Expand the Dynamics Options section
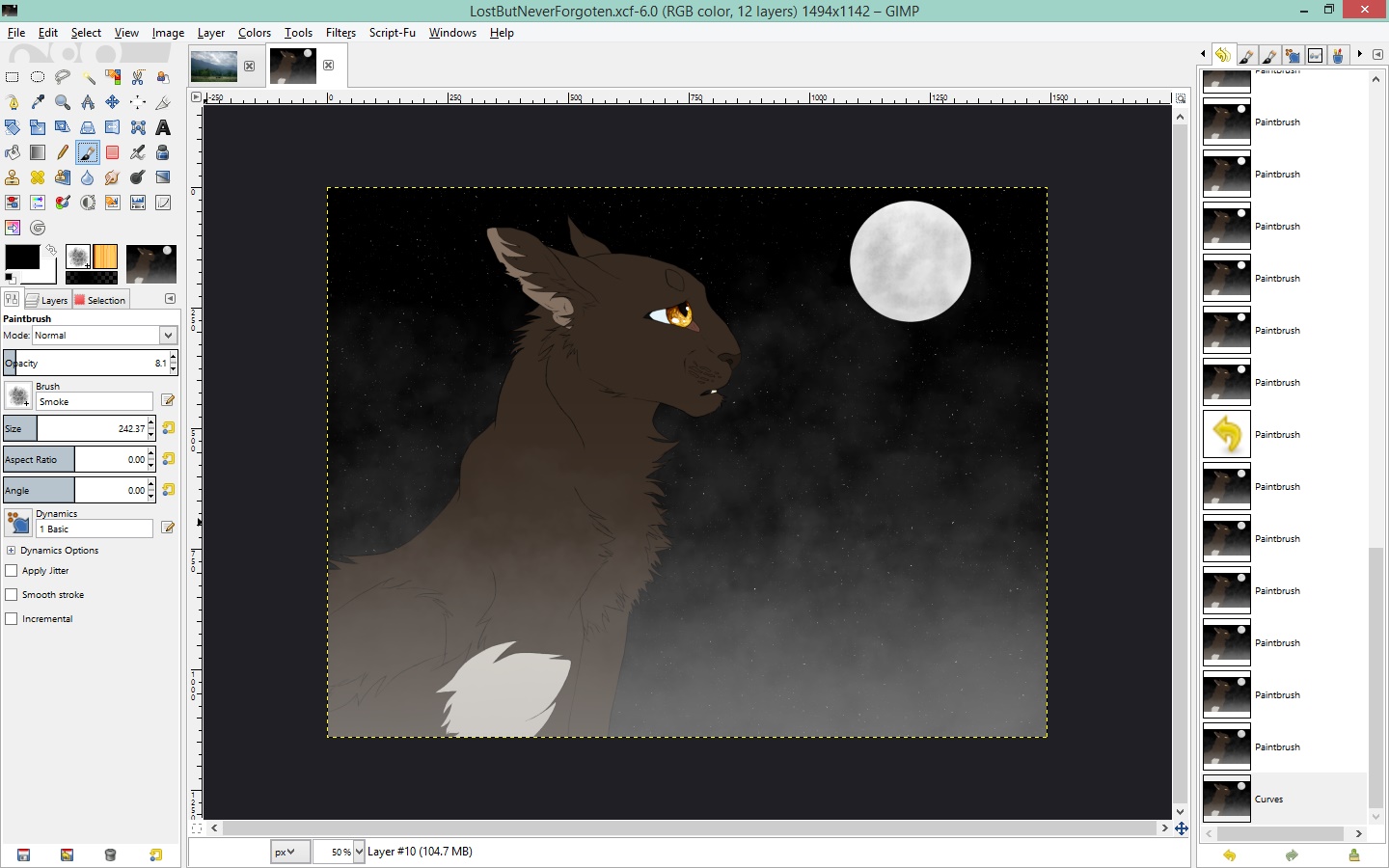Viewport: 1389px width, 868px height. pos(11,551)
